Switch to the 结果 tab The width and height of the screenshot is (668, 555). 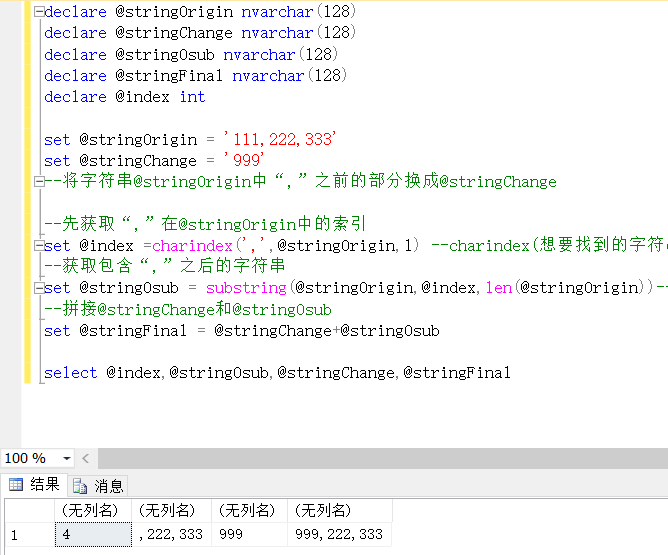tap(35, 485)
